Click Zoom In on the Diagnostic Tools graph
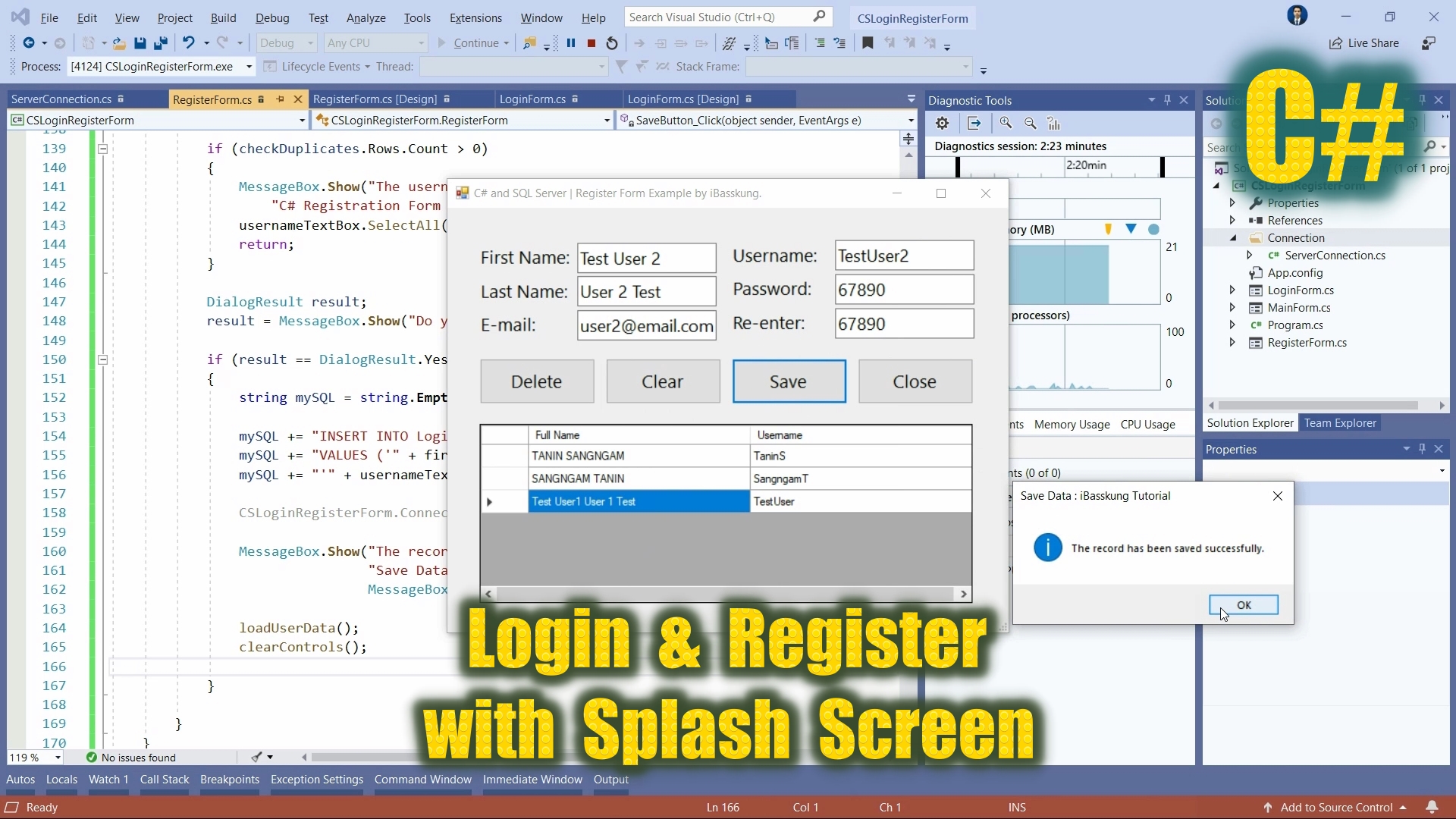Screen dimensions: 1456x819 1006,123
